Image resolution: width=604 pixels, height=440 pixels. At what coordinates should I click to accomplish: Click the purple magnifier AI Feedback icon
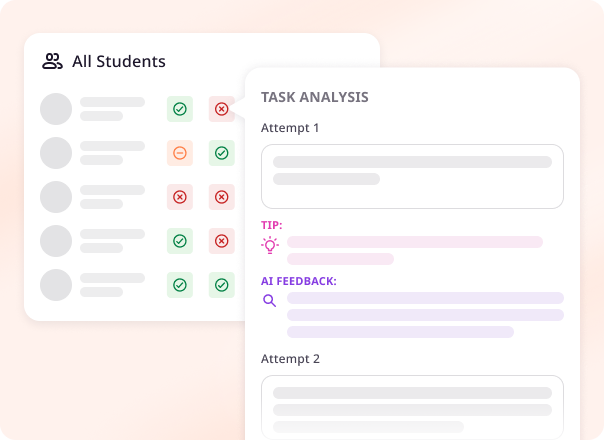(x=270, y=301)
